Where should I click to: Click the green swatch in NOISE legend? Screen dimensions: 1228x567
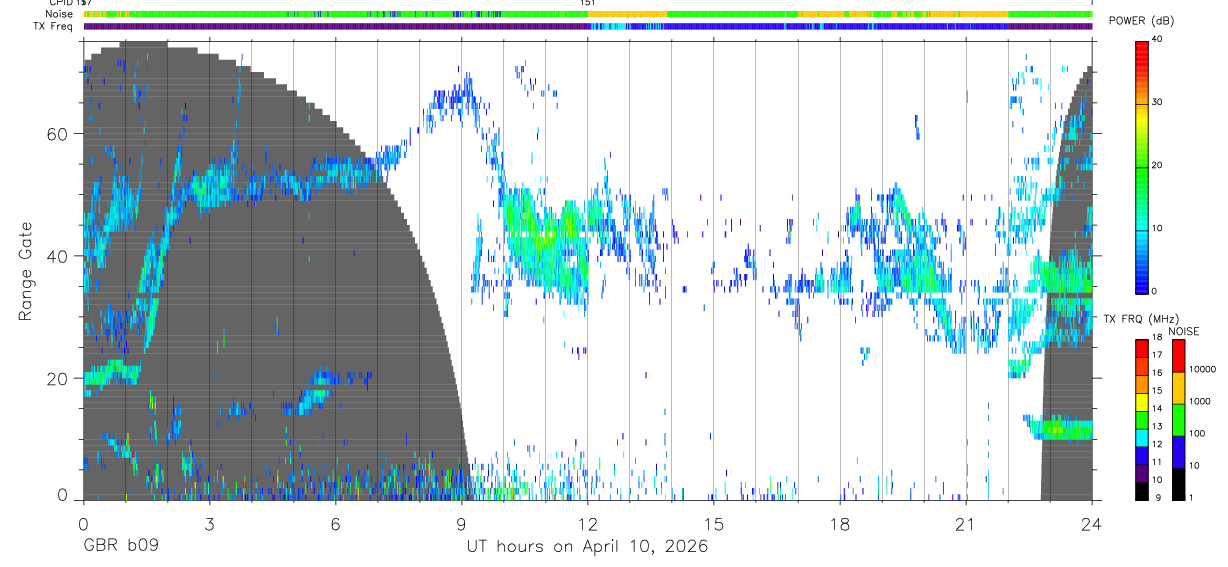(x=1179, y=420)
